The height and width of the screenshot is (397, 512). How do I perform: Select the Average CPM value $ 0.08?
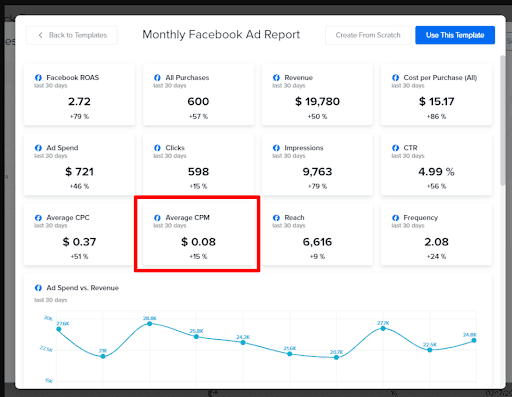pyautogui.click(x=198, y=242)
